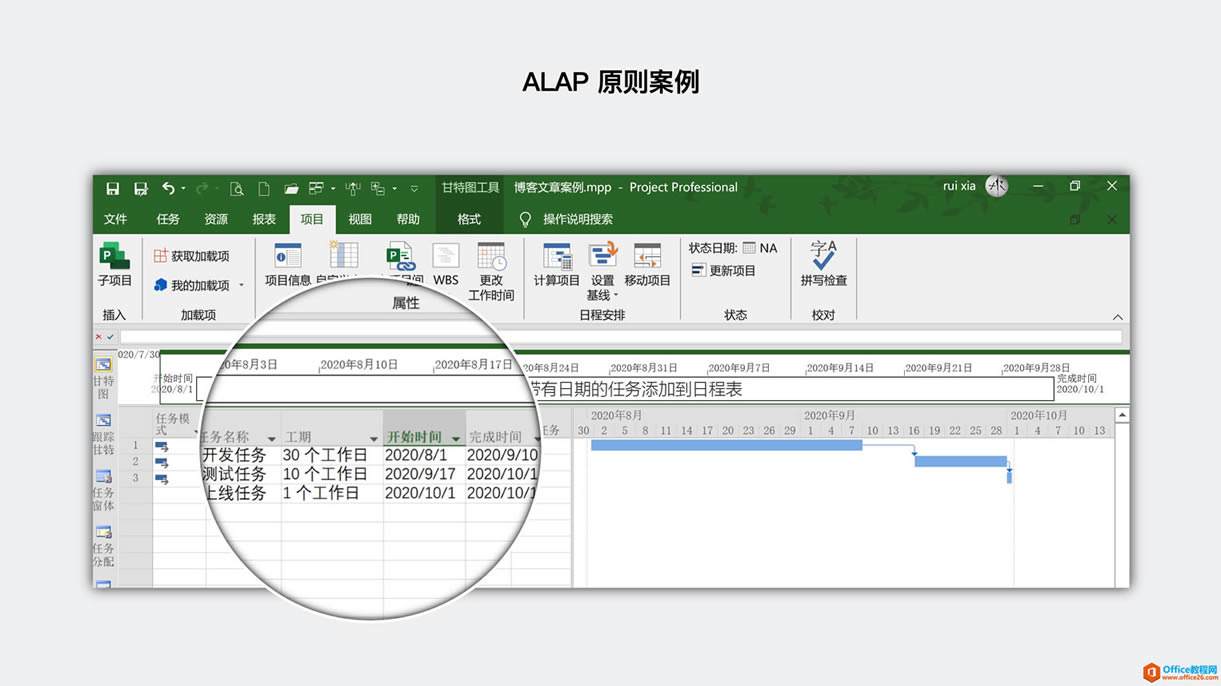Open the 开始时间 column filter dropdown
Viewport: 1221px width, 686px height.
pyautogui.click(x=458, y=437)
